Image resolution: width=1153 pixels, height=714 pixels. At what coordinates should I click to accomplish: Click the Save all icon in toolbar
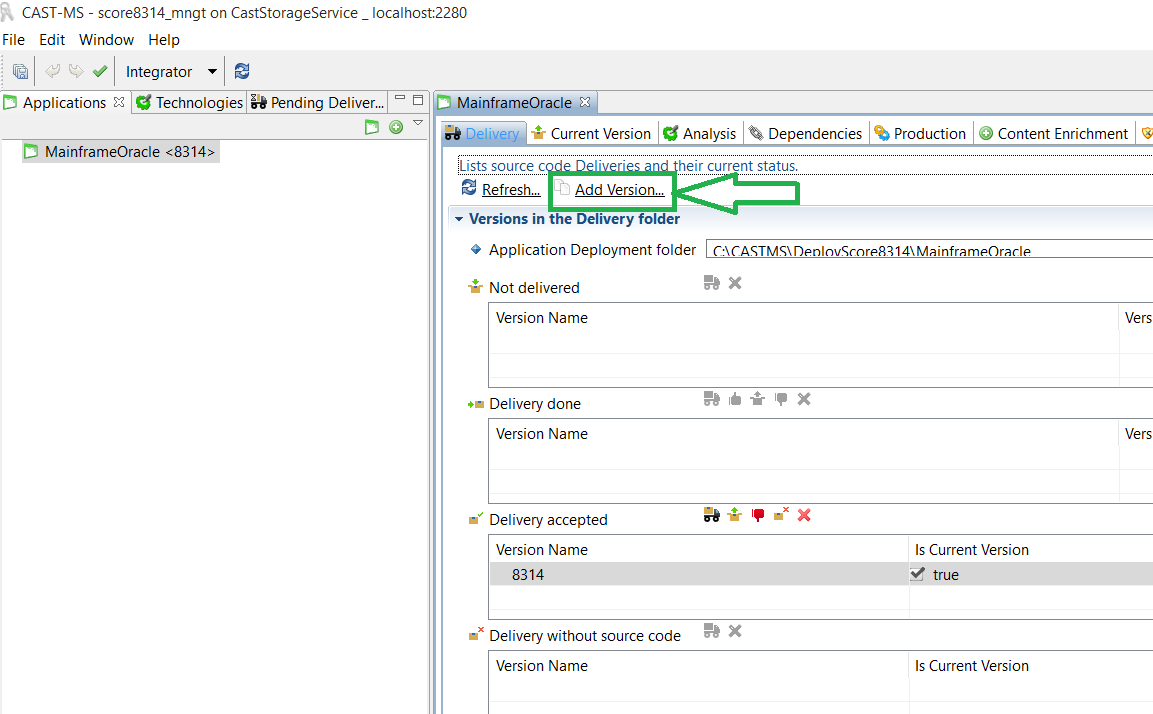[x=20, y=72]
